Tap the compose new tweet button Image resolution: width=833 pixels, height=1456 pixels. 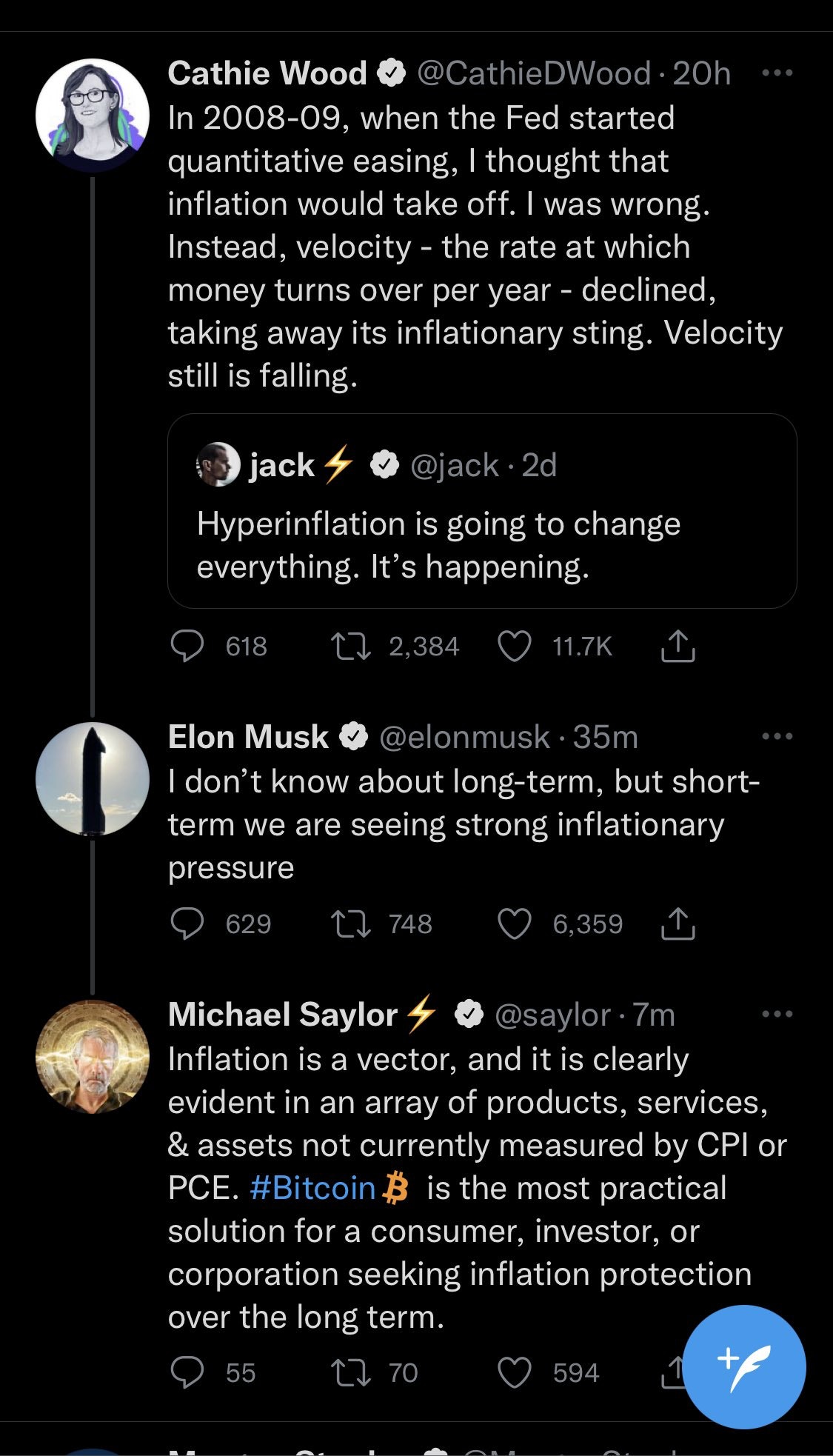[x=744, y=1366]
